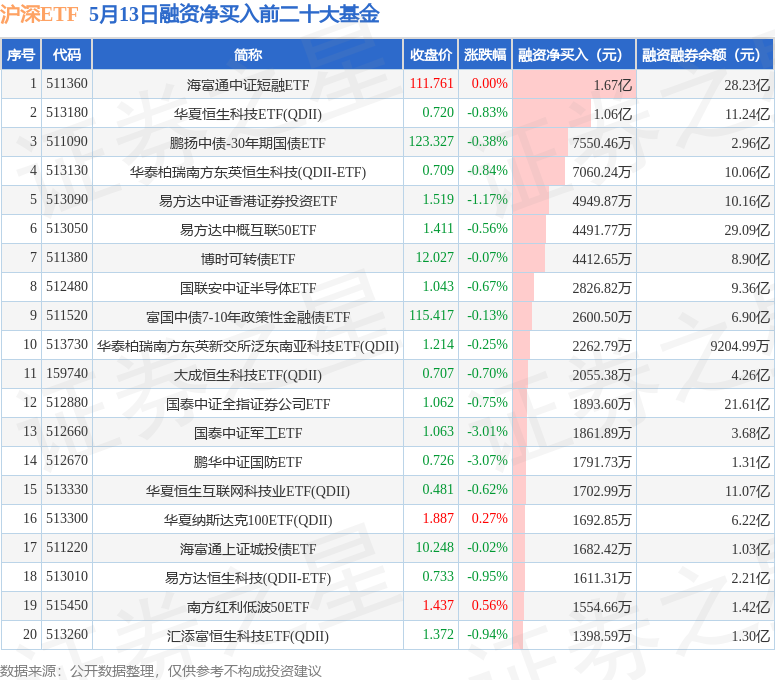Click balance value 29.09亿
Screen dimensions: 775x680
click(x=747, y=231)
